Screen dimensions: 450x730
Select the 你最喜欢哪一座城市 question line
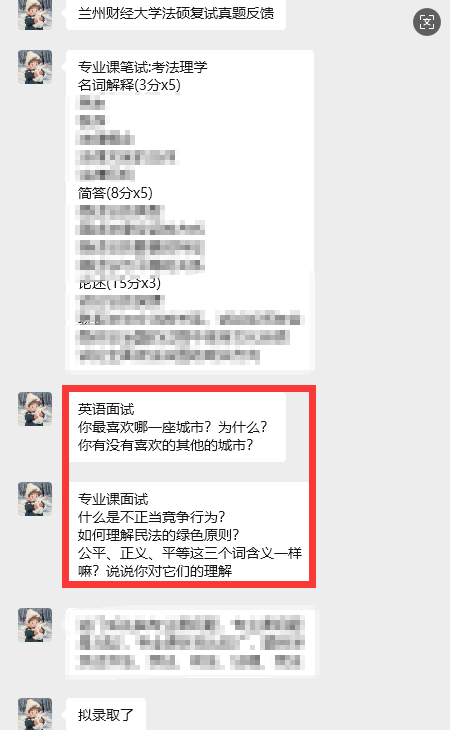pyautogui.click(x=172, y=427)
